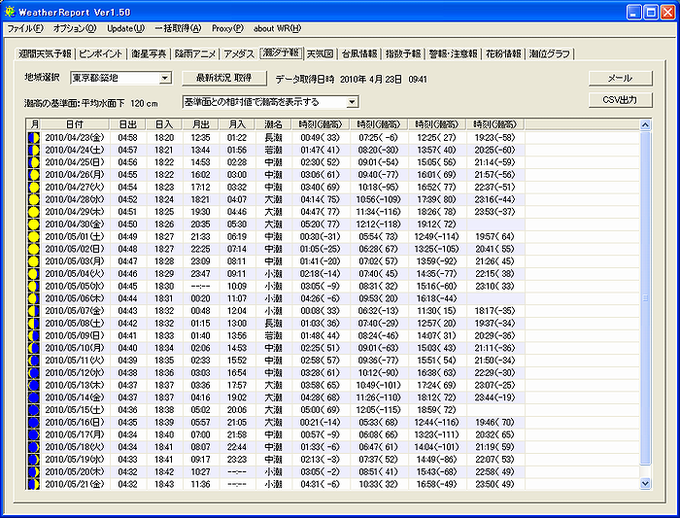Switch to the 花粉情報 tab
Viewport: 680px width, 518px height.
[503, 54]
